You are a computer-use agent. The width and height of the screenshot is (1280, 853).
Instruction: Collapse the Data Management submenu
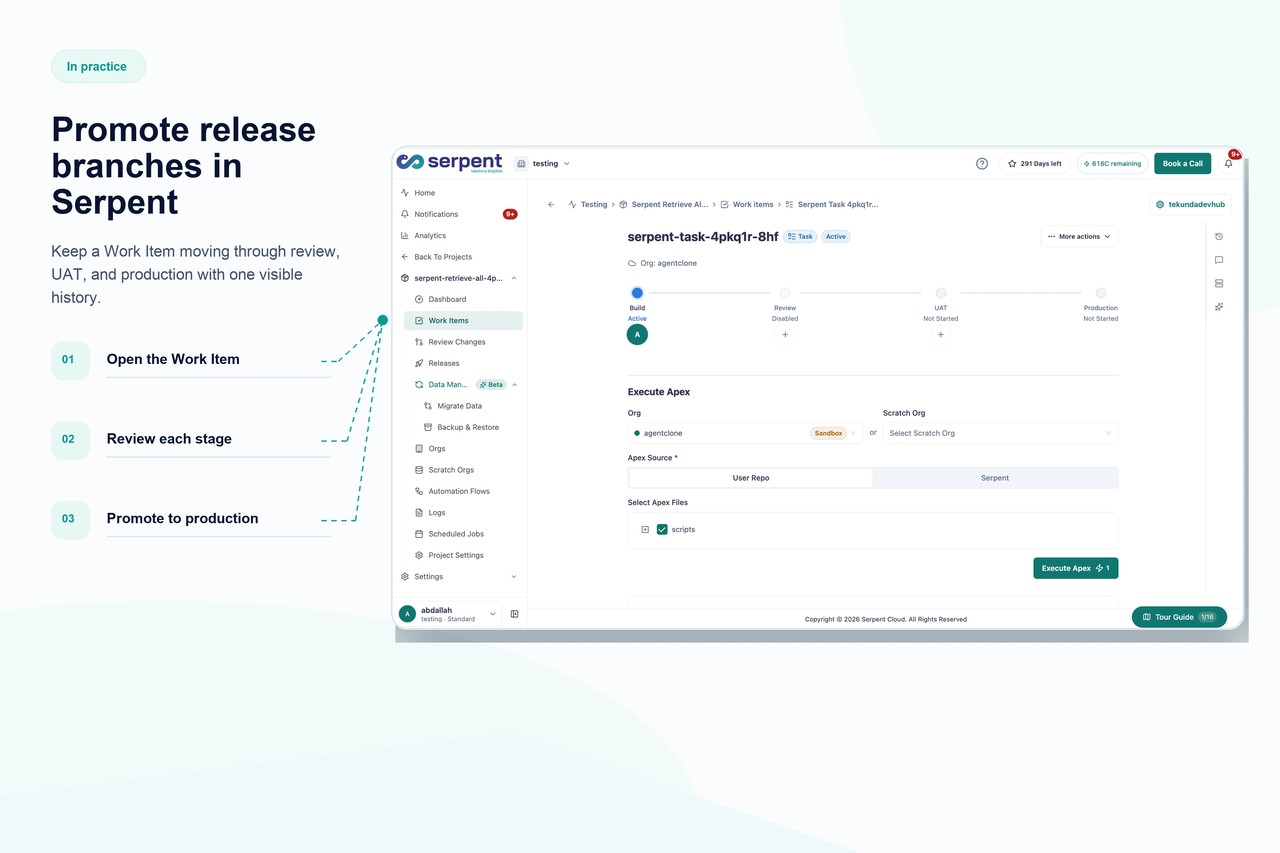(514, 385)
